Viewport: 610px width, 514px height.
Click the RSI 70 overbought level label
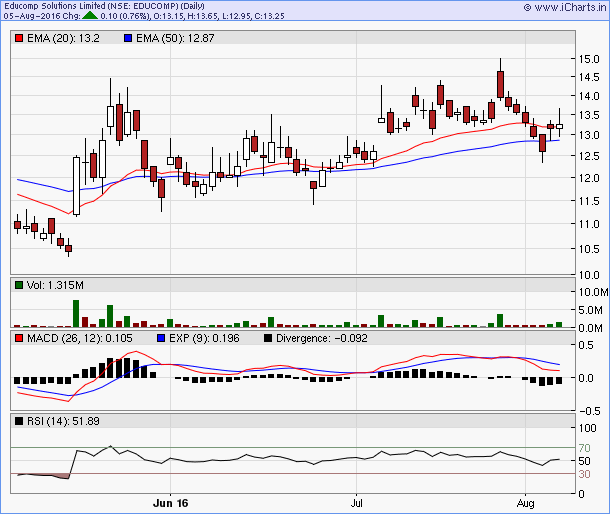coord(584,448)
